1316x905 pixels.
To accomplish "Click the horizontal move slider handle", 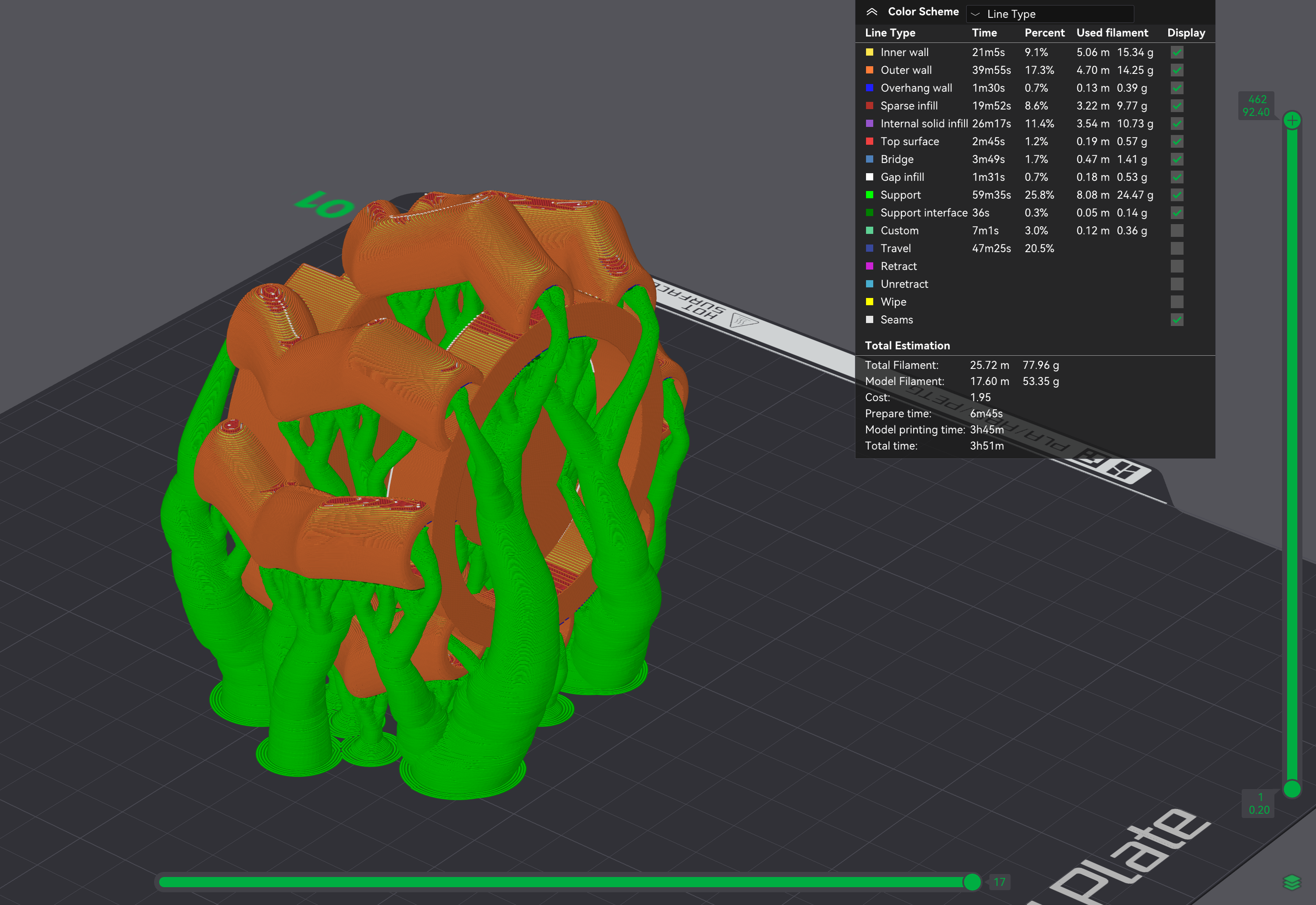I will click(x=972, y=882).
